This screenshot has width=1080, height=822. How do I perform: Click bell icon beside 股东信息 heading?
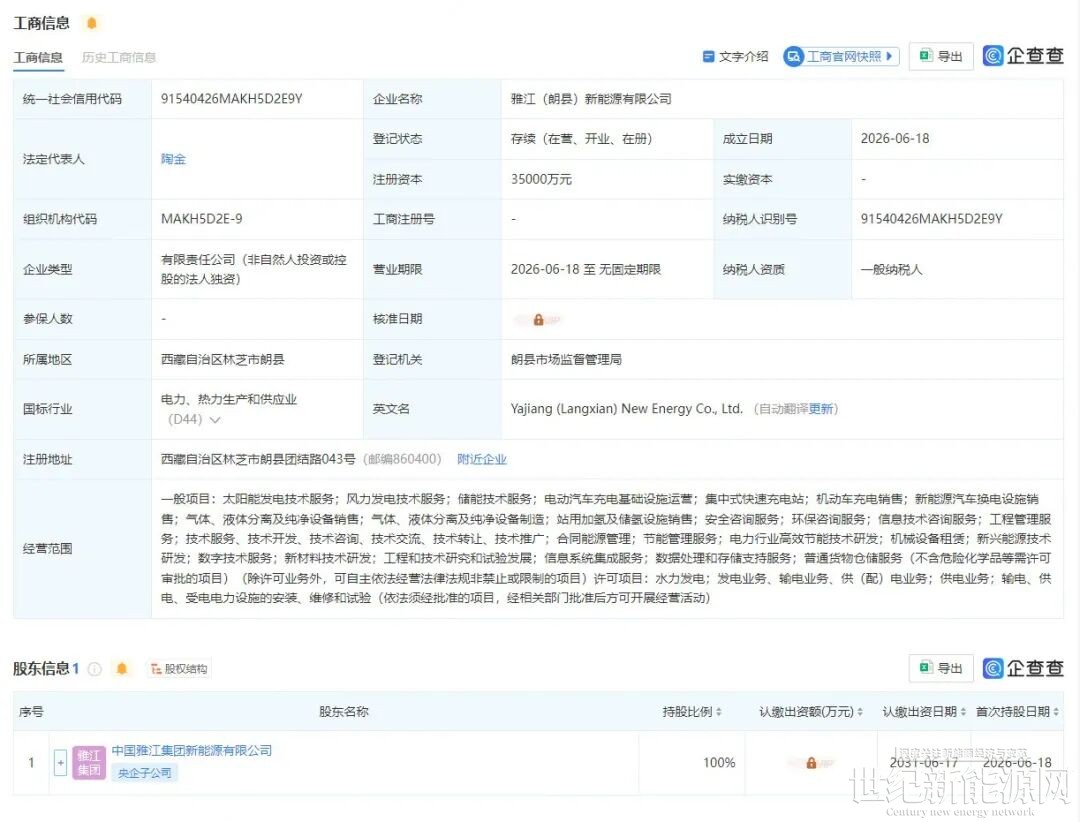tap(122, 668)
